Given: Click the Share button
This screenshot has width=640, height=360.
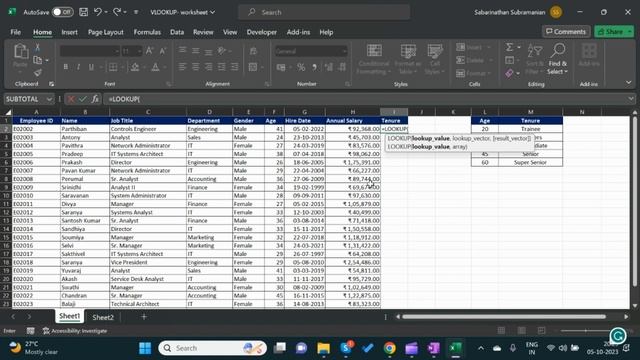Looking at the screenshot, I should pos(611,31).
